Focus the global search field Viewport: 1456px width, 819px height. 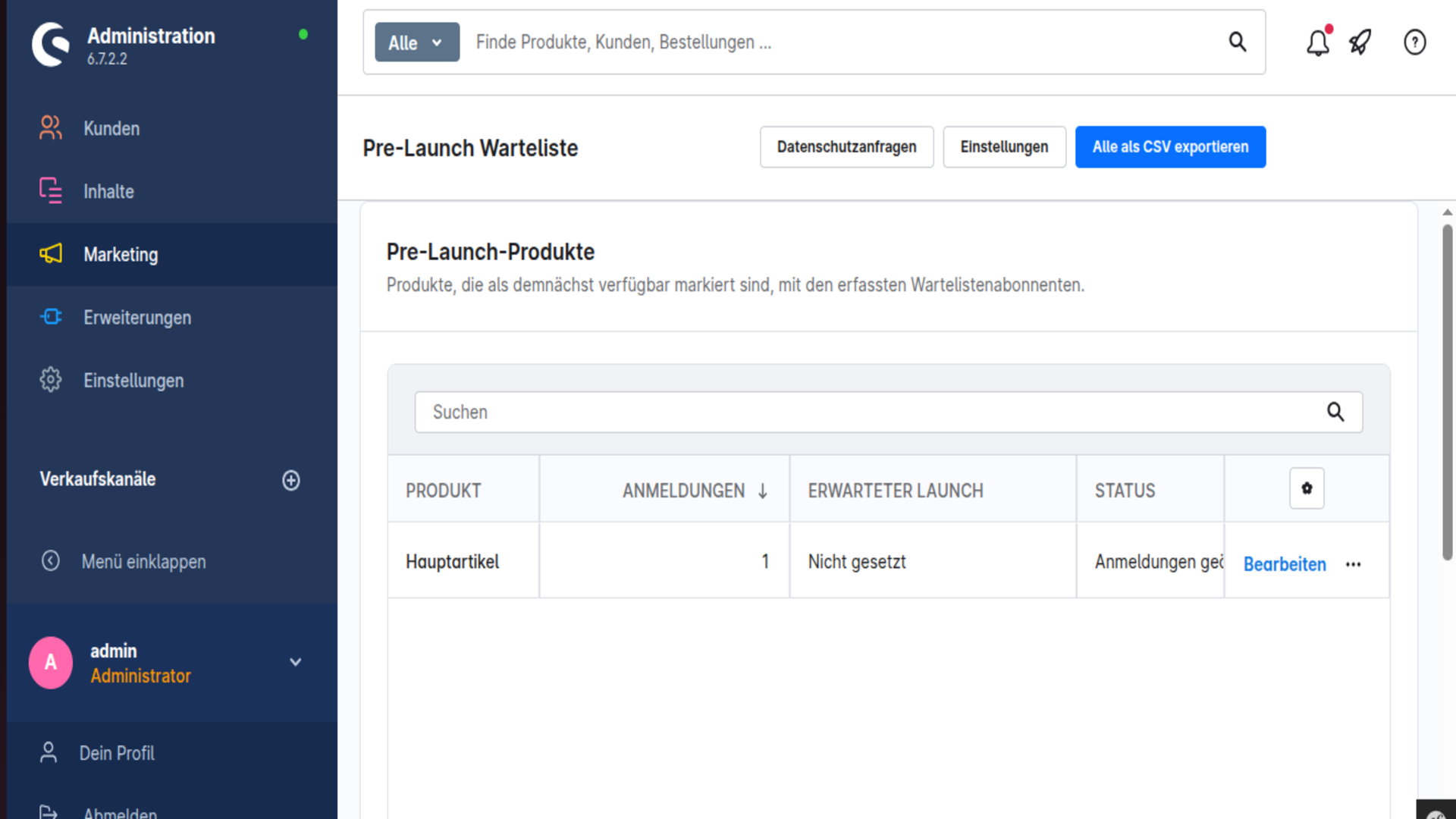(x=842, y=42)
